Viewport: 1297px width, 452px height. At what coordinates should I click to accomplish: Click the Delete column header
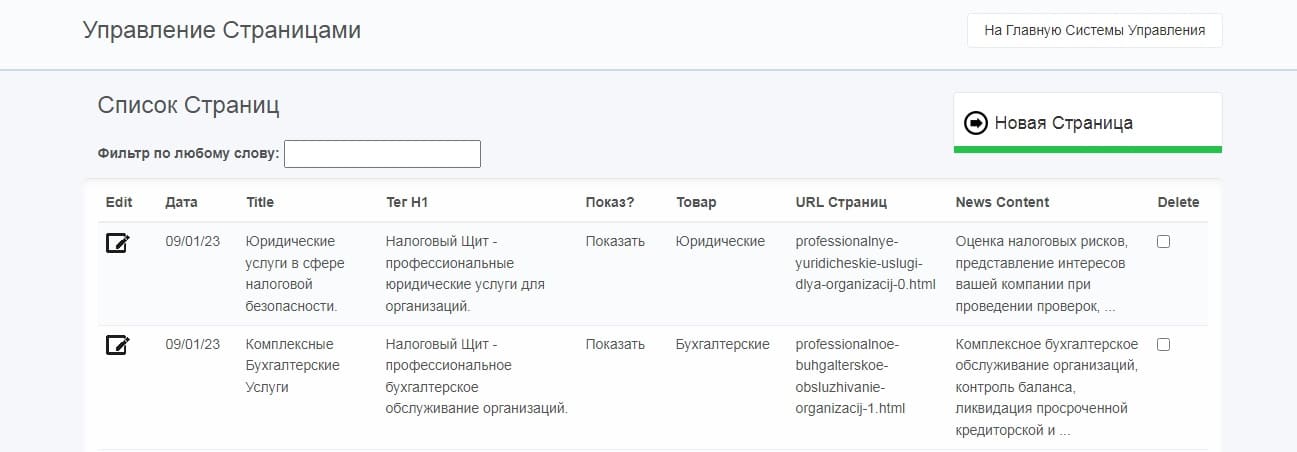click(1178, 202)
